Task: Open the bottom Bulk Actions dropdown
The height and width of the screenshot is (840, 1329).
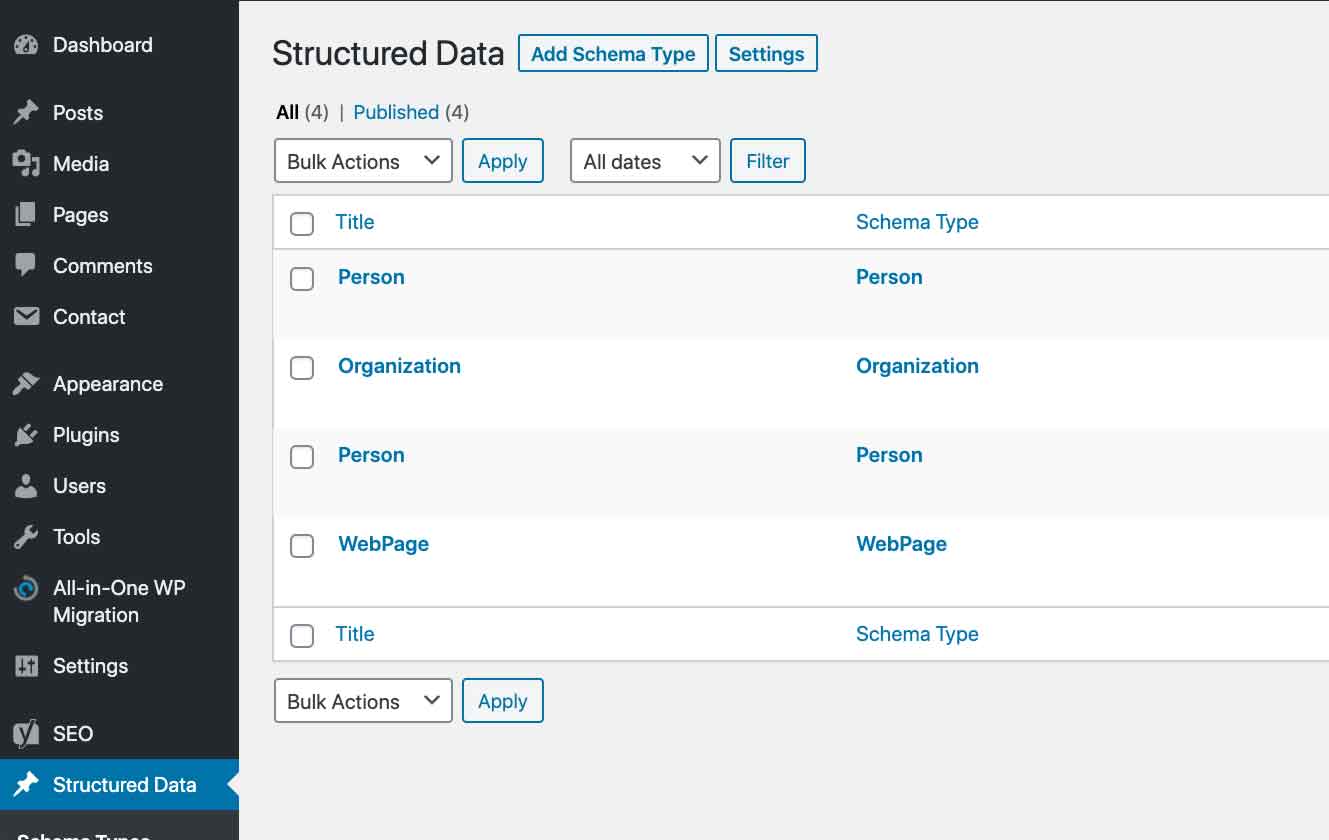Action: [362, 700]
